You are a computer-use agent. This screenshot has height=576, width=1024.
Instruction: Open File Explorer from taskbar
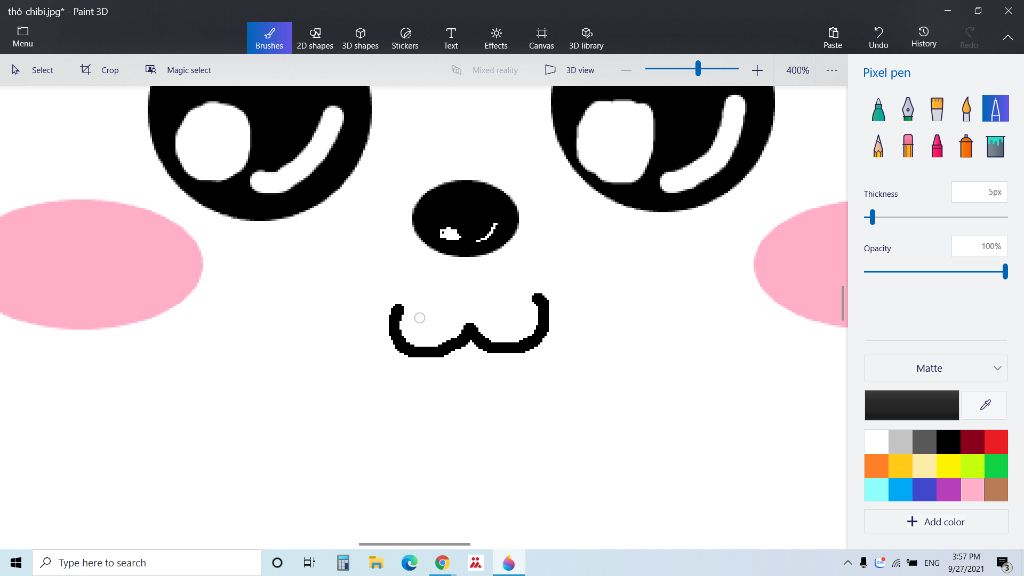coord(376,562)
